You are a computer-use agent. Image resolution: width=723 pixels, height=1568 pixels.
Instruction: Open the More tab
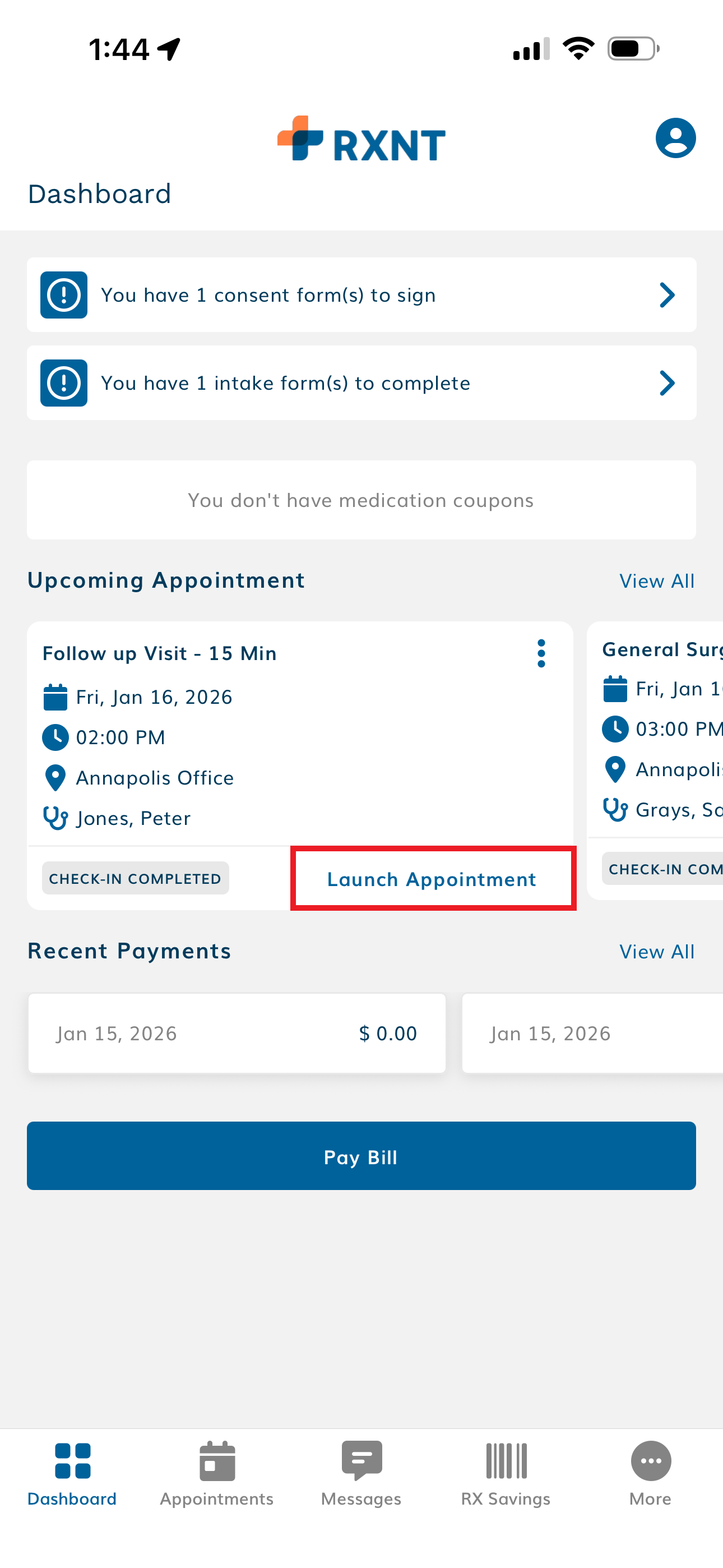point(651,1473)
